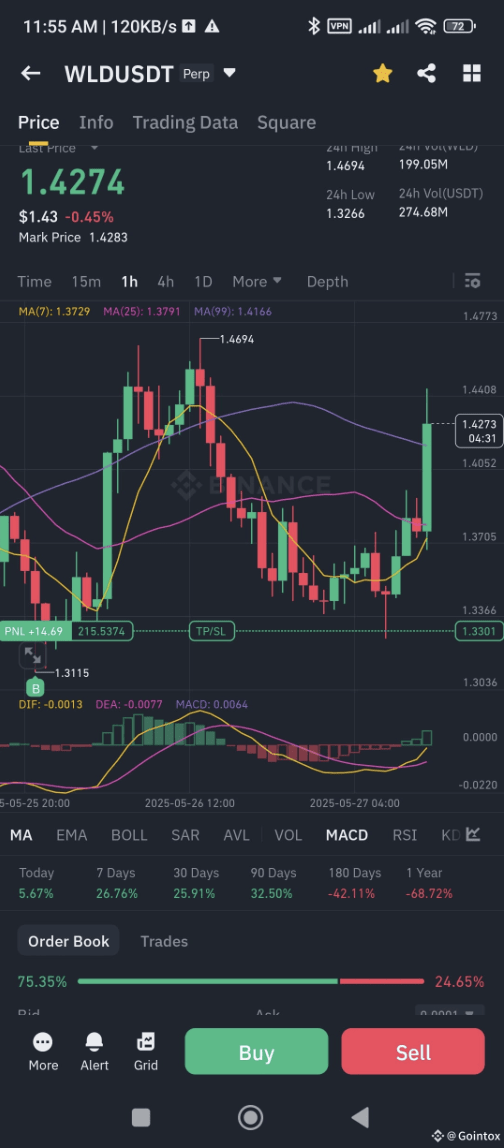The height and width of the screenshot is (1148, 504).
Task: Open the Trading Data tab
Action: 185,122
